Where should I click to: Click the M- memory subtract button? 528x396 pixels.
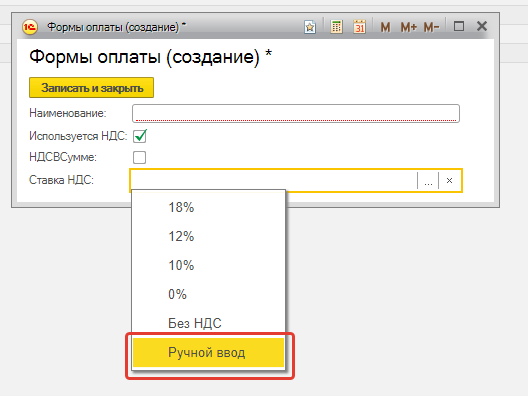pyautogui.click(x=431, y=27)
